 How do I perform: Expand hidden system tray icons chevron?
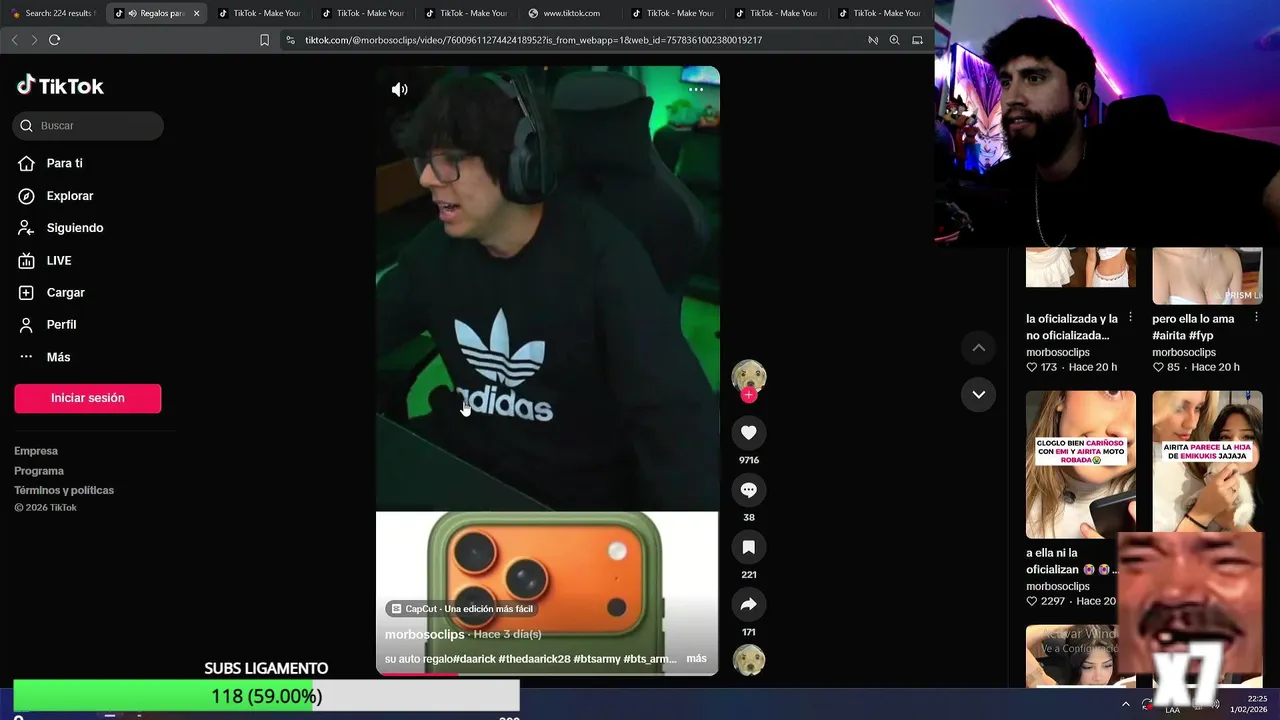(x=1126, y=704)
